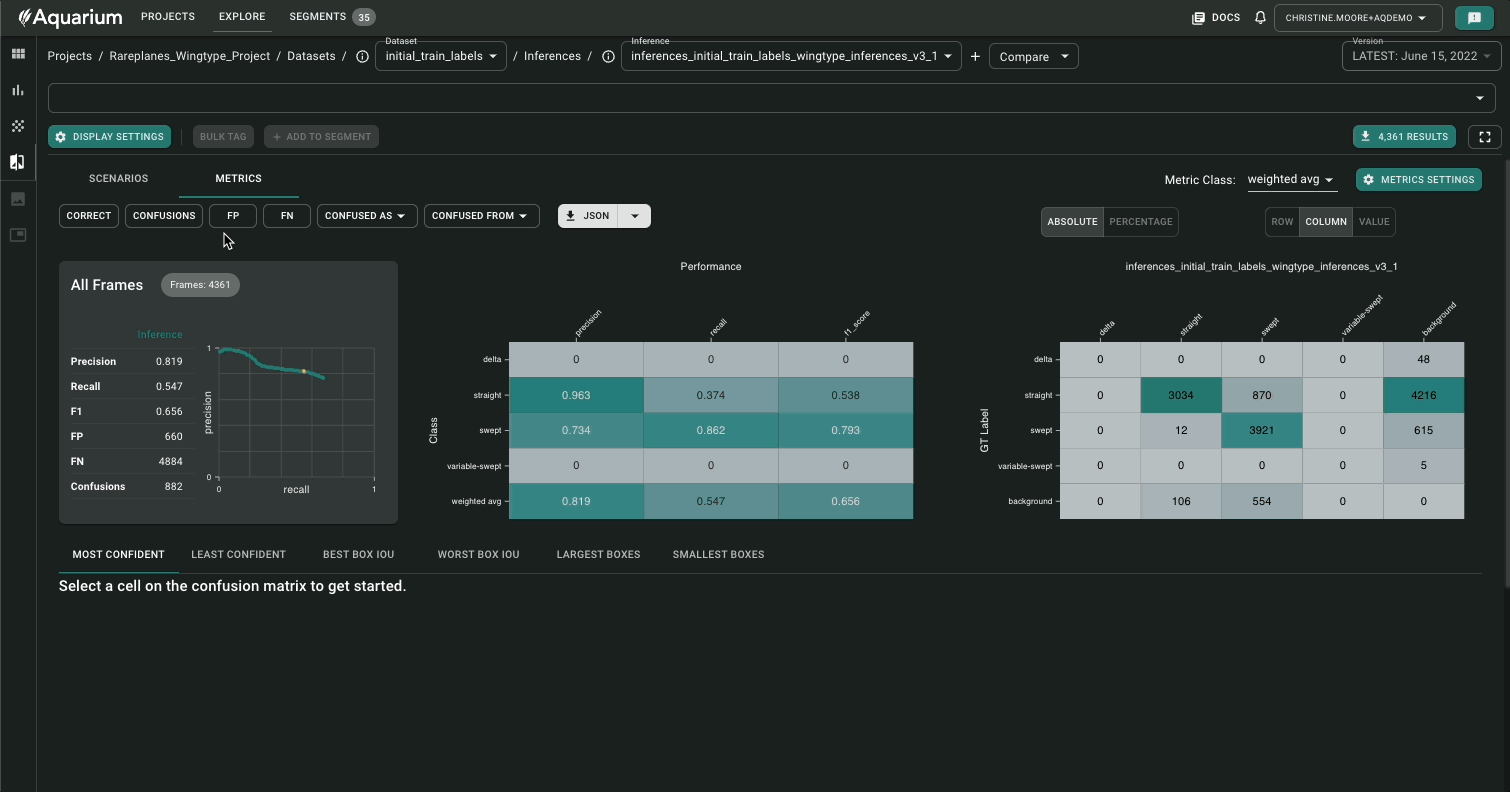The image size is (1510, 792).
Task: Switch to the Scenarios tab
Action: coord(118,179)
